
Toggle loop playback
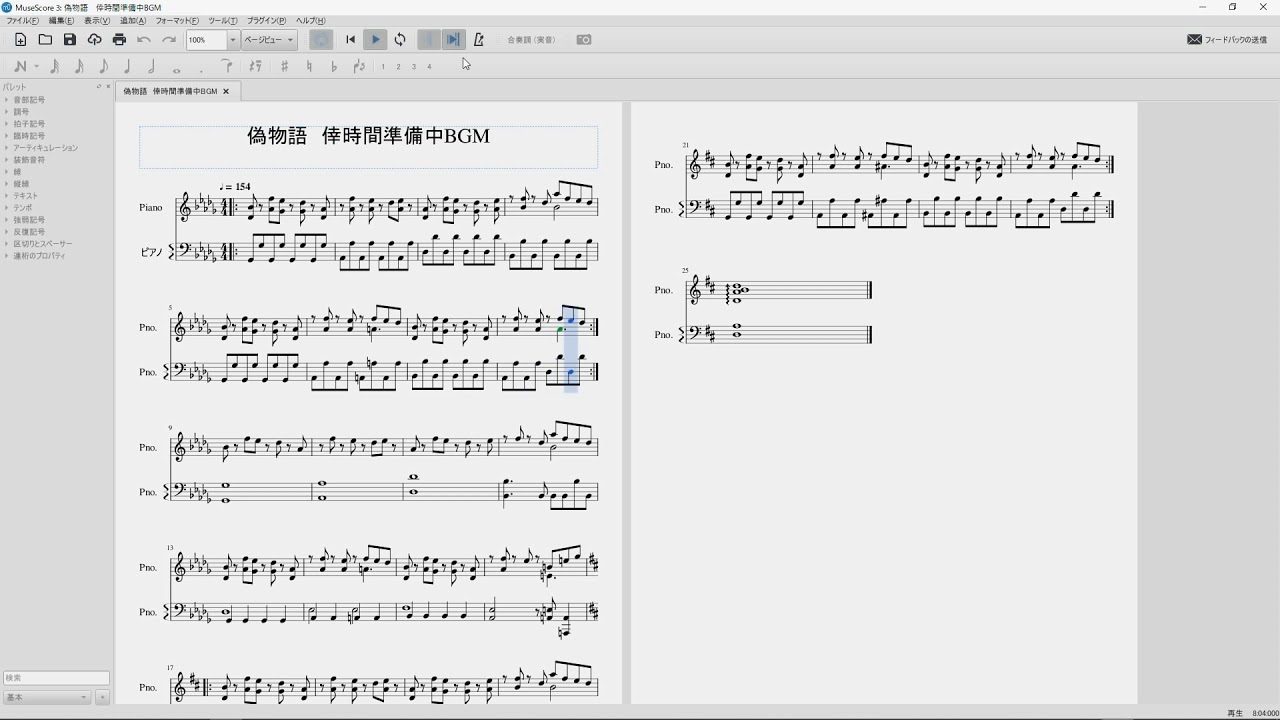[400, 40]
